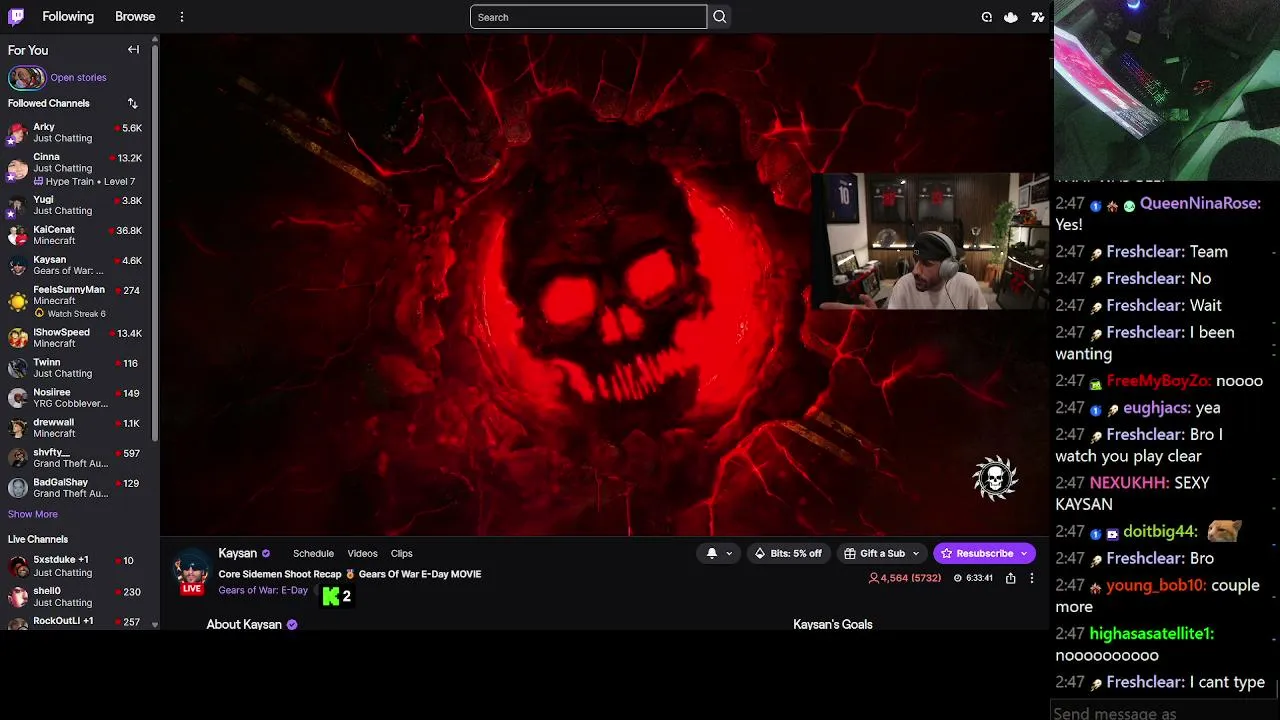This screenshot has height=720, width=1280.
Task: Click the 4,564 (5732) viewer count
Action: pyautogui.click(x=905, y=578)
